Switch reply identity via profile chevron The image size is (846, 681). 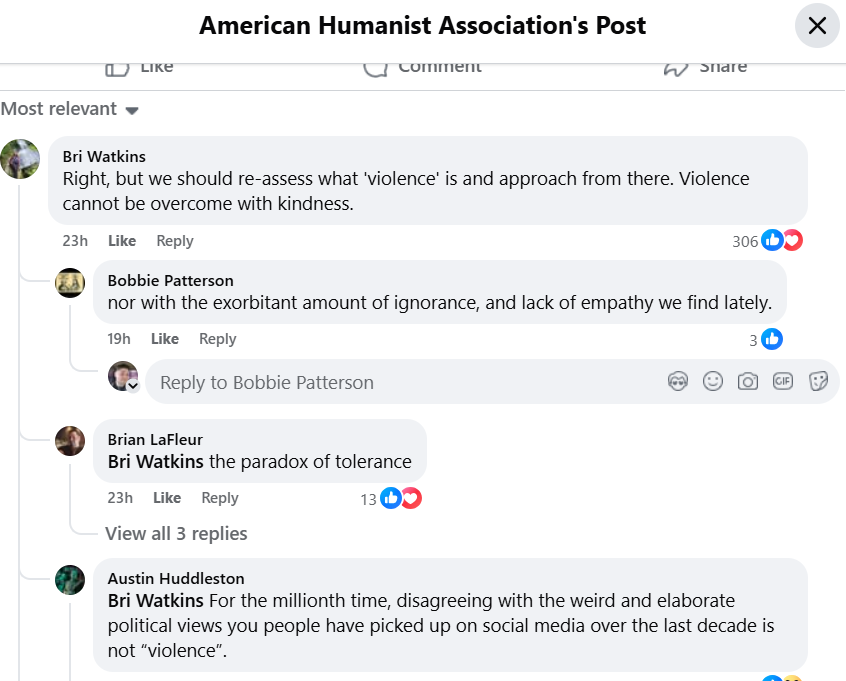(133, 386)
